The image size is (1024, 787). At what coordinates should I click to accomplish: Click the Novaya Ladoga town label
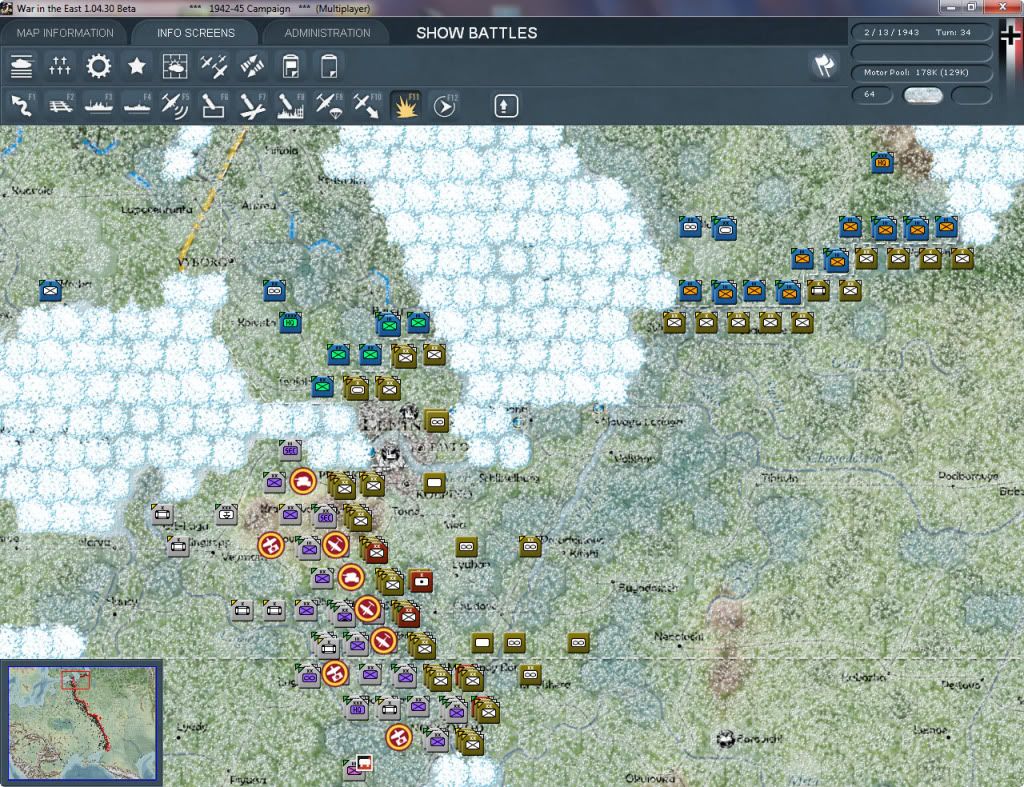coord(642,422)
